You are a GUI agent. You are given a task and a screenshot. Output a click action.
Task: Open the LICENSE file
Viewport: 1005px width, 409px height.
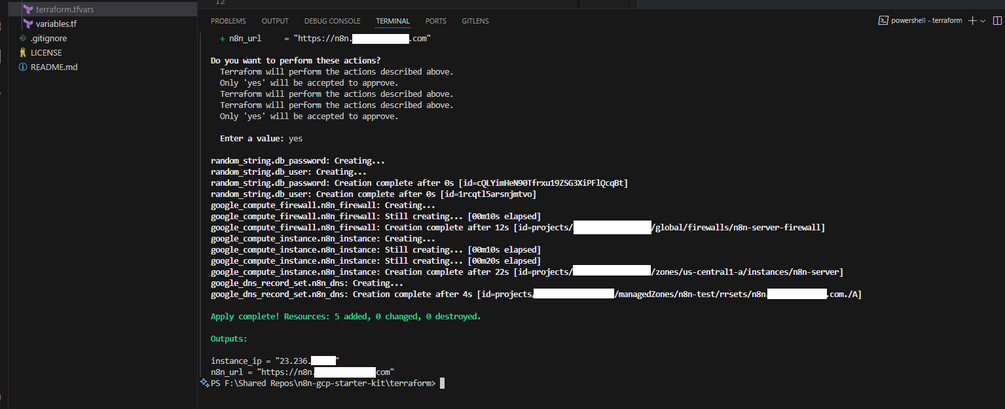click(46, 53)
